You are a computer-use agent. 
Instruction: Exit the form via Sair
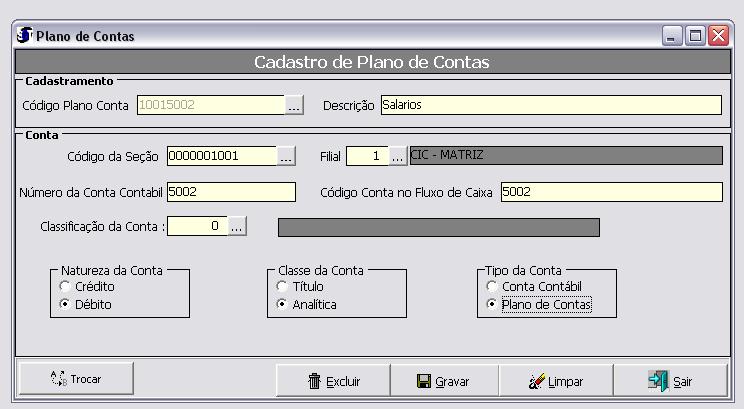click(670, 381)
